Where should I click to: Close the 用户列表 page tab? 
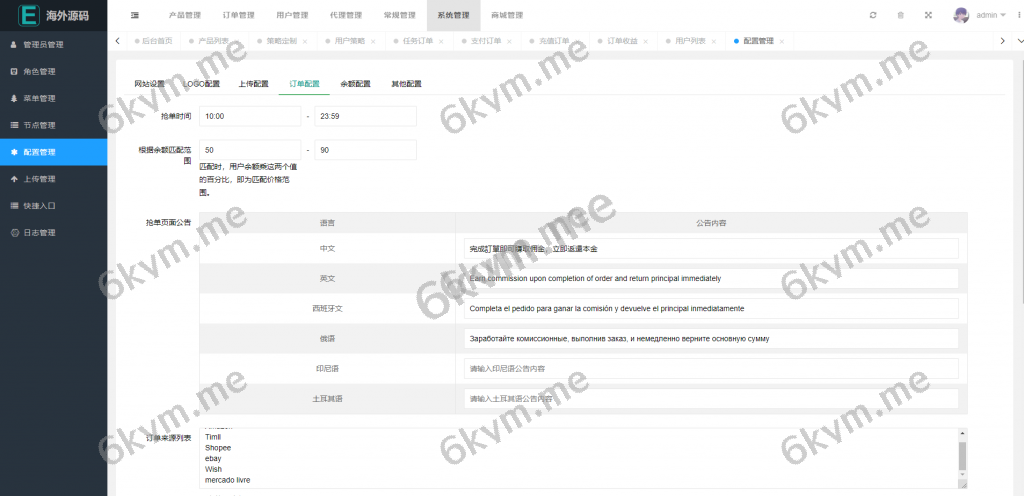tap(713, 41)
